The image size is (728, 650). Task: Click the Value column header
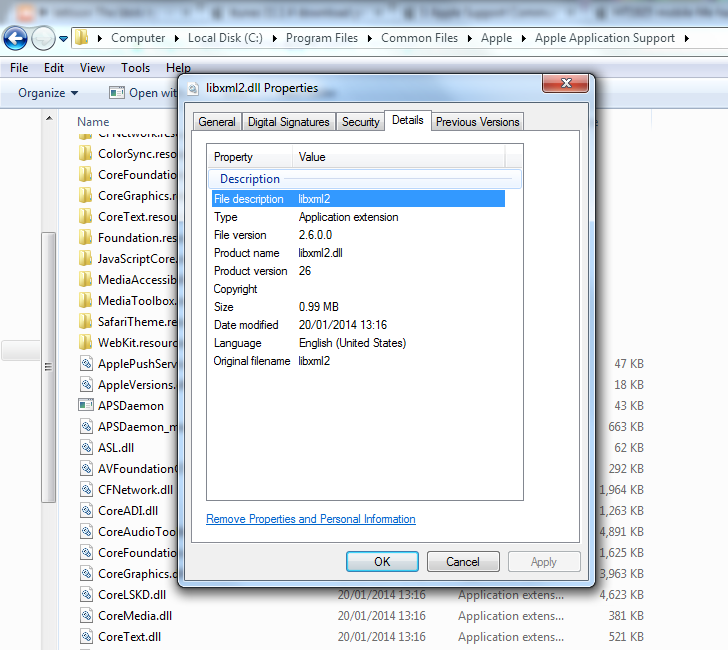pos(398,157)
